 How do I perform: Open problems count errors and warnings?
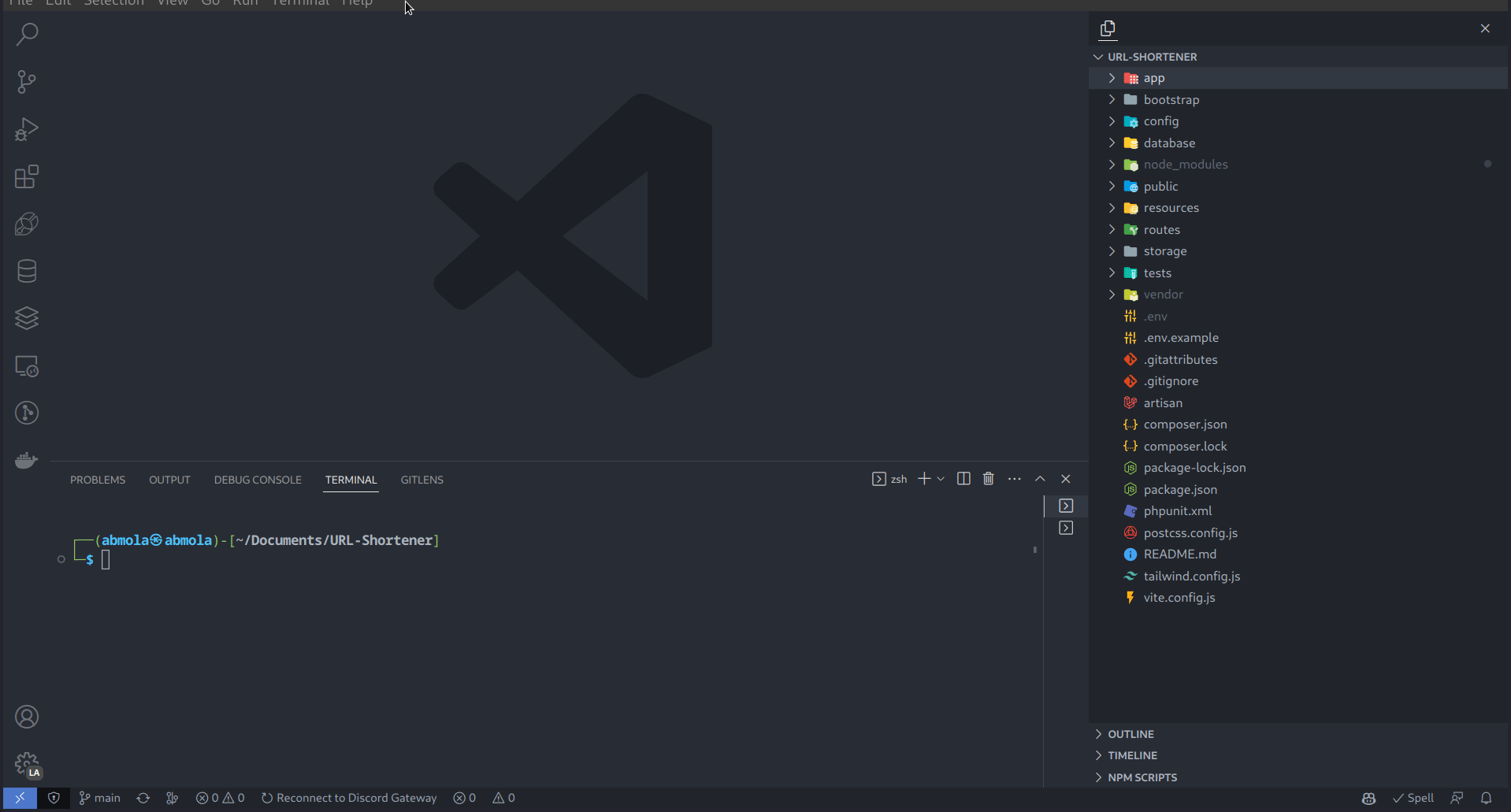(x=221, y=798)
